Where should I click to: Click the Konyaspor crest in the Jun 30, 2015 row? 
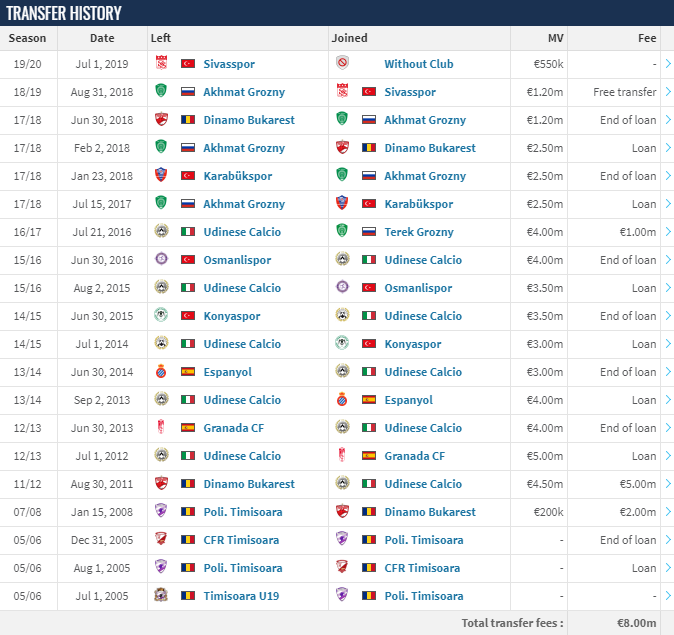[x=161, y=315]
